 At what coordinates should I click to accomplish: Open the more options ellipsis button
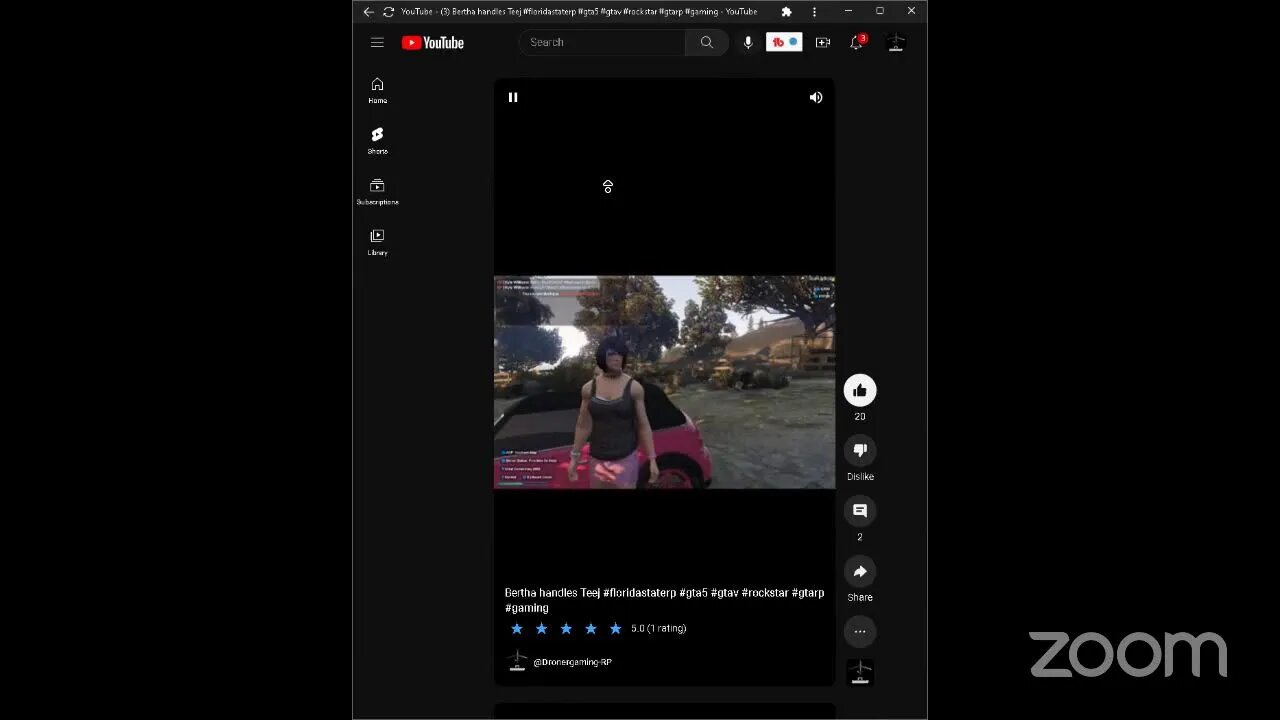pyautogui.click(x=860, y=631)
